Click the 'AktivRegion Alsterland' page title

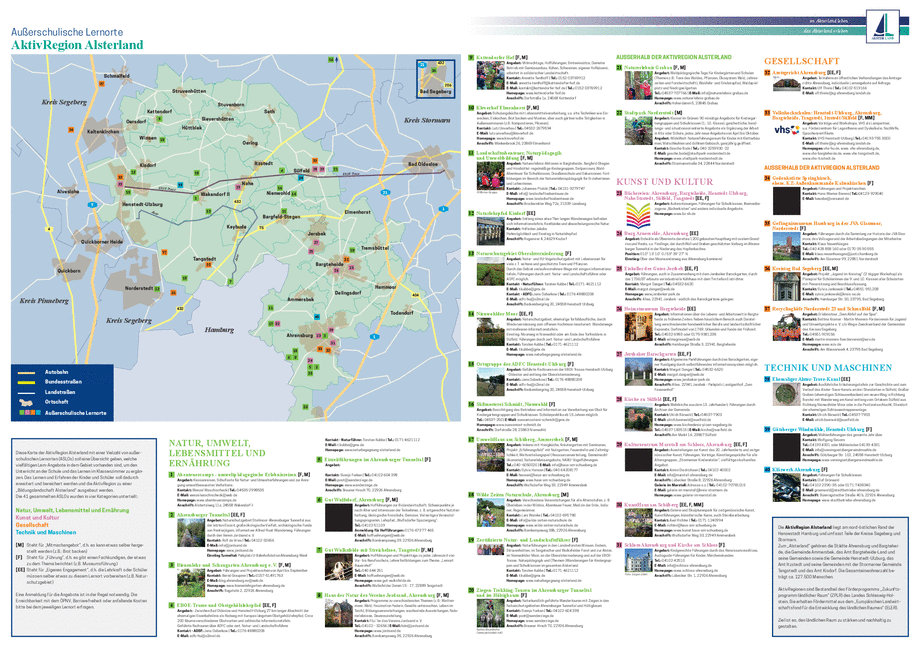77,45
